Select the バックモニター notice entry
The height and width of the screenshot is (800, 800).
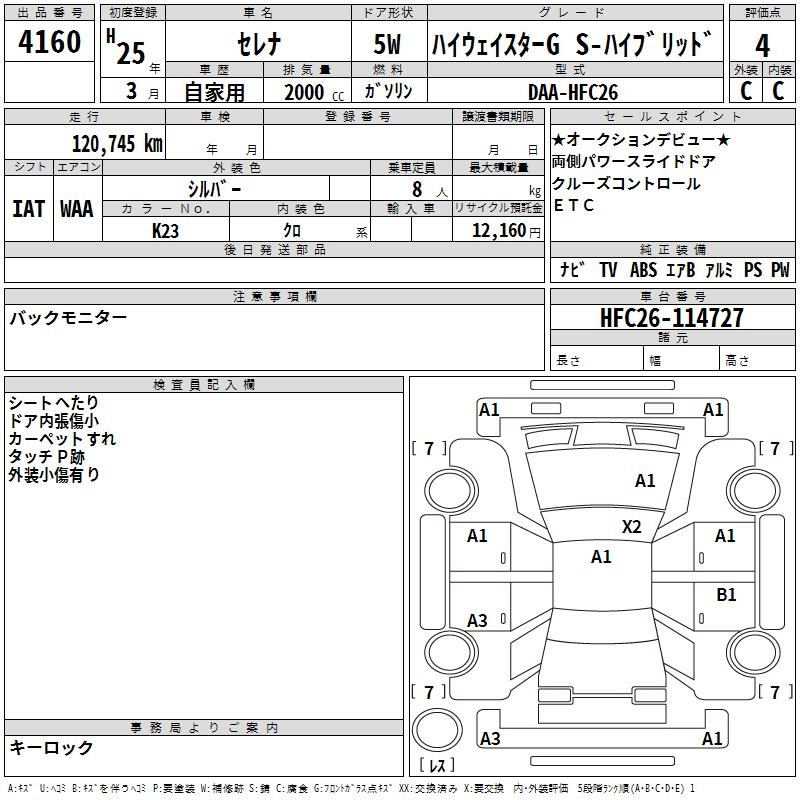68,318
